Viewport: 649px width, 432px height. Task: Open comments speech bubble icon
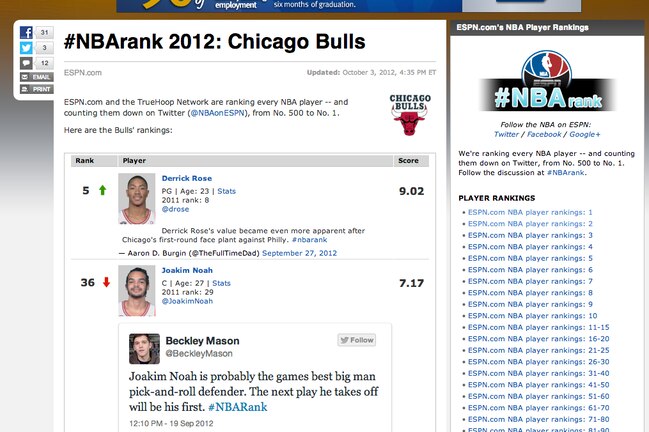(x=26, y=63)
